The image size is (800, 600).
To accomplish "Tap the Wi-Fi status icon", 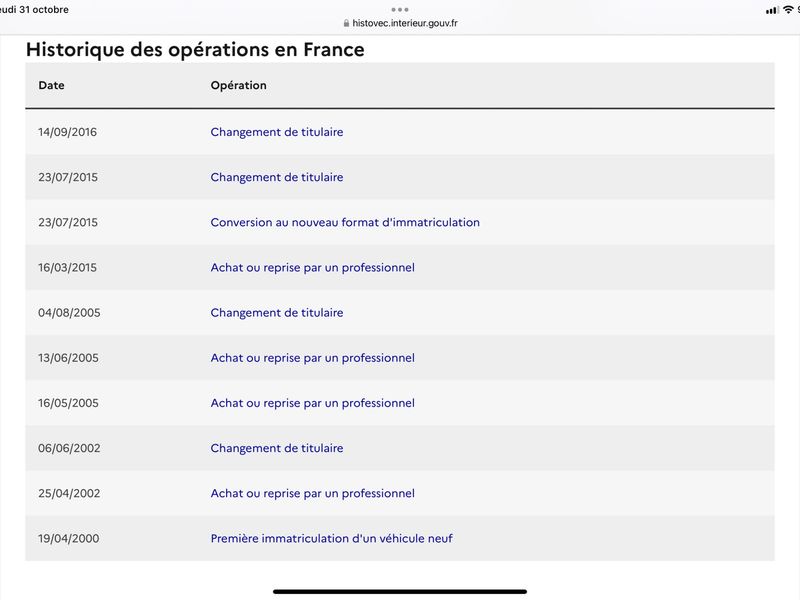I will click(788, 10).
